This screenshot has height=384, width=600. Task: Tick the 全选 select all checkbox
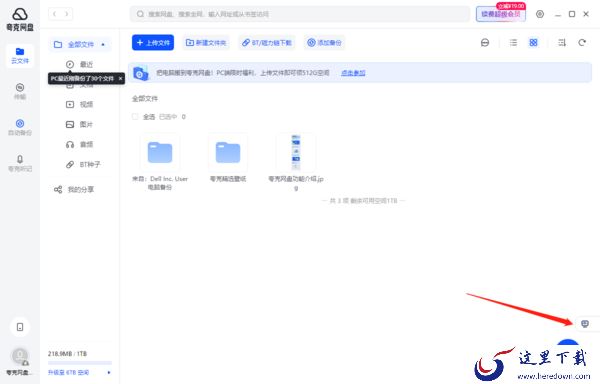click(x=135, y=116)
